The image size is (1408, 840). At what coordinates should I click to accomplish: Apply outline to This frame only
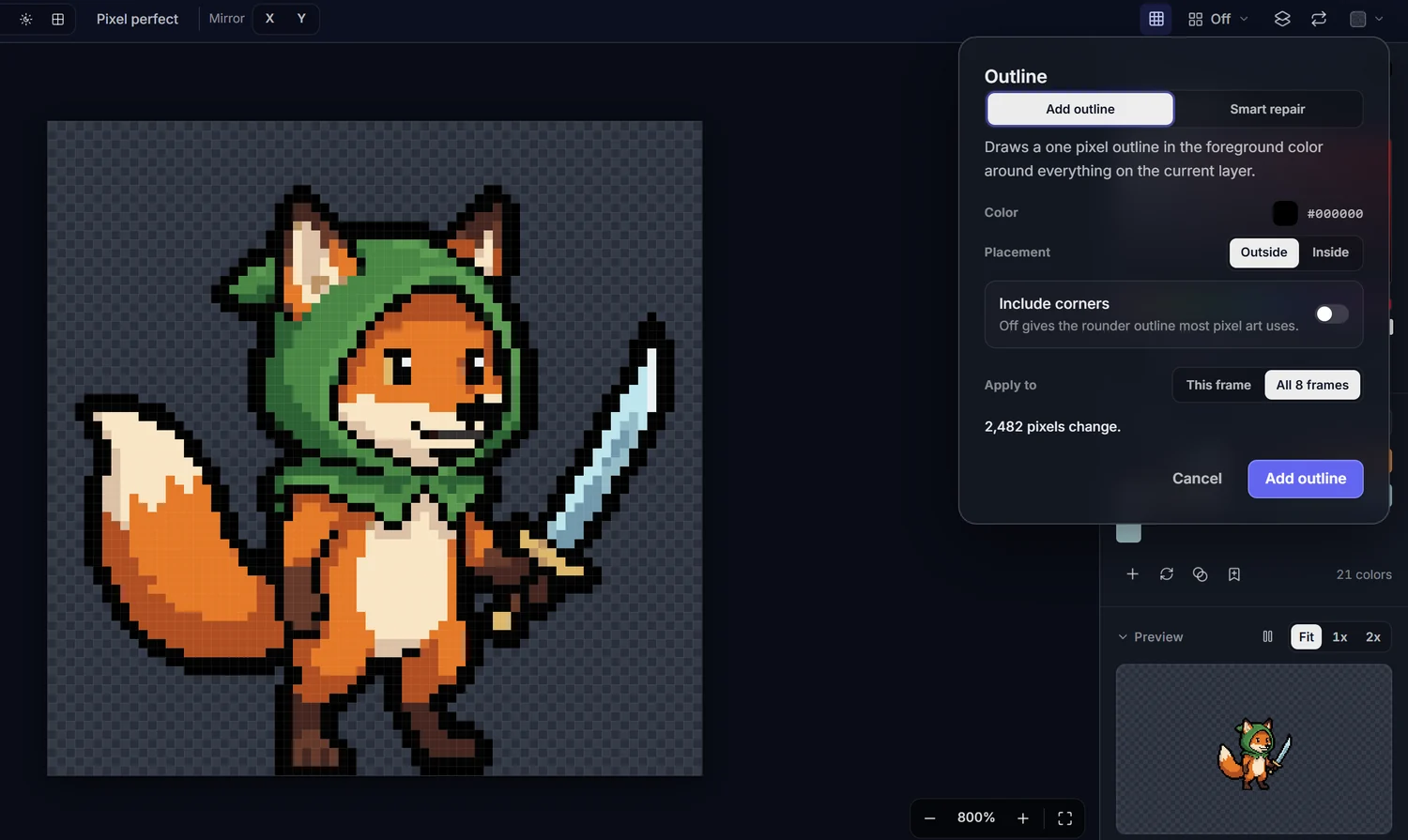point(1218,385)
